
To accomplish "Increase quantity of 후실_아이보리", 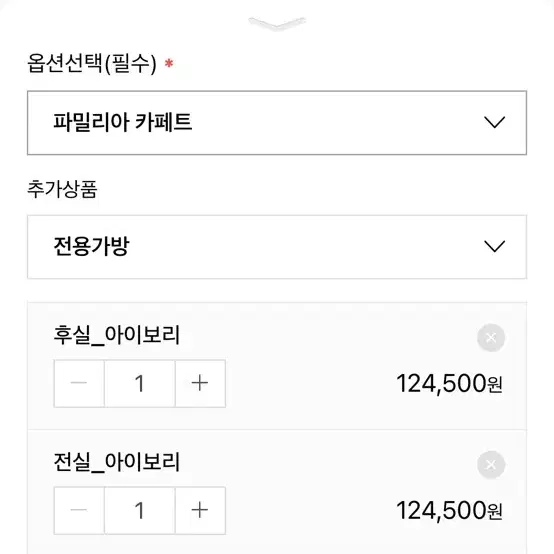I will pyautogui.click(x=200, y=383).
